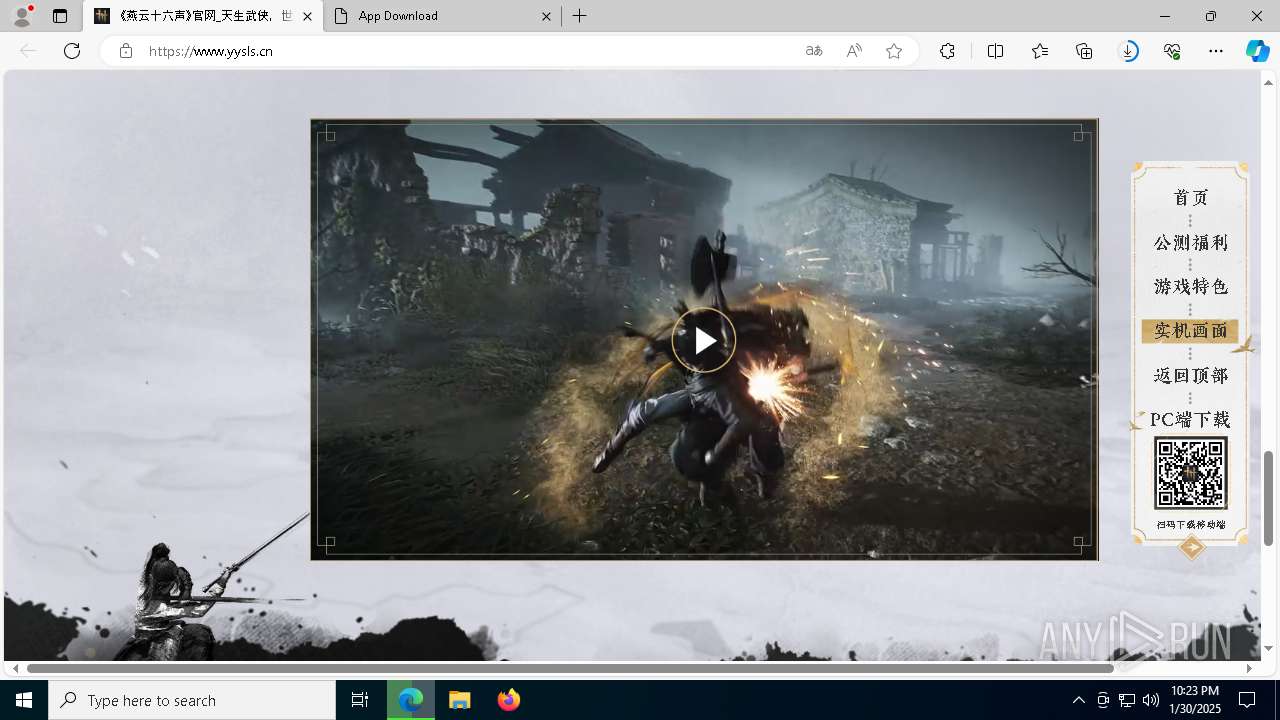Open the notification center icon
Image resolution: width=1280 pixels, height=720 pixels.
(1247, 700)
